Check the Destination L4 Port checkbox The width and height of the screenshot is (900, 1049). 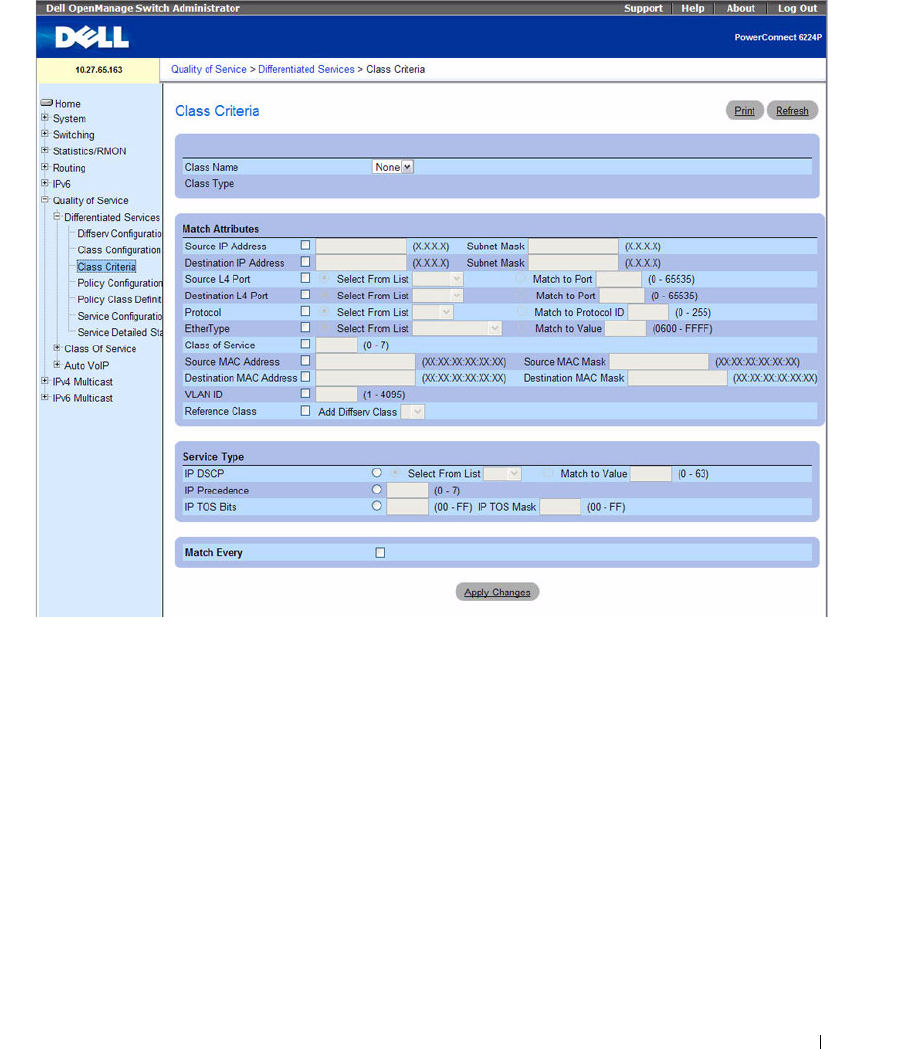click(x=305, y=295)
